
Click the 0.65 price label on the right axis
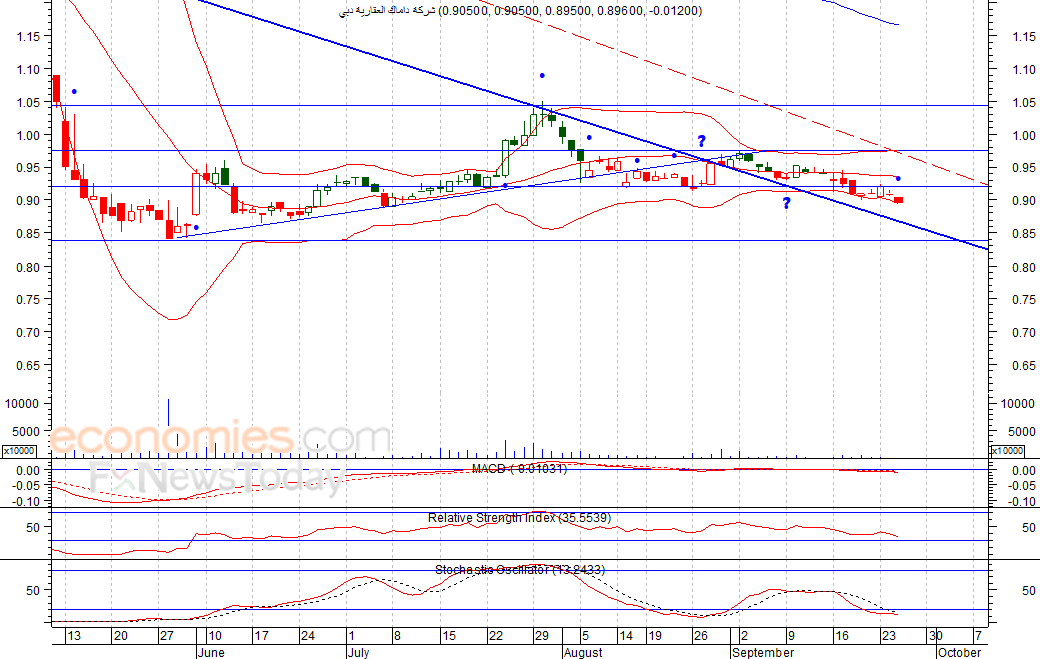click(1024, 366)
